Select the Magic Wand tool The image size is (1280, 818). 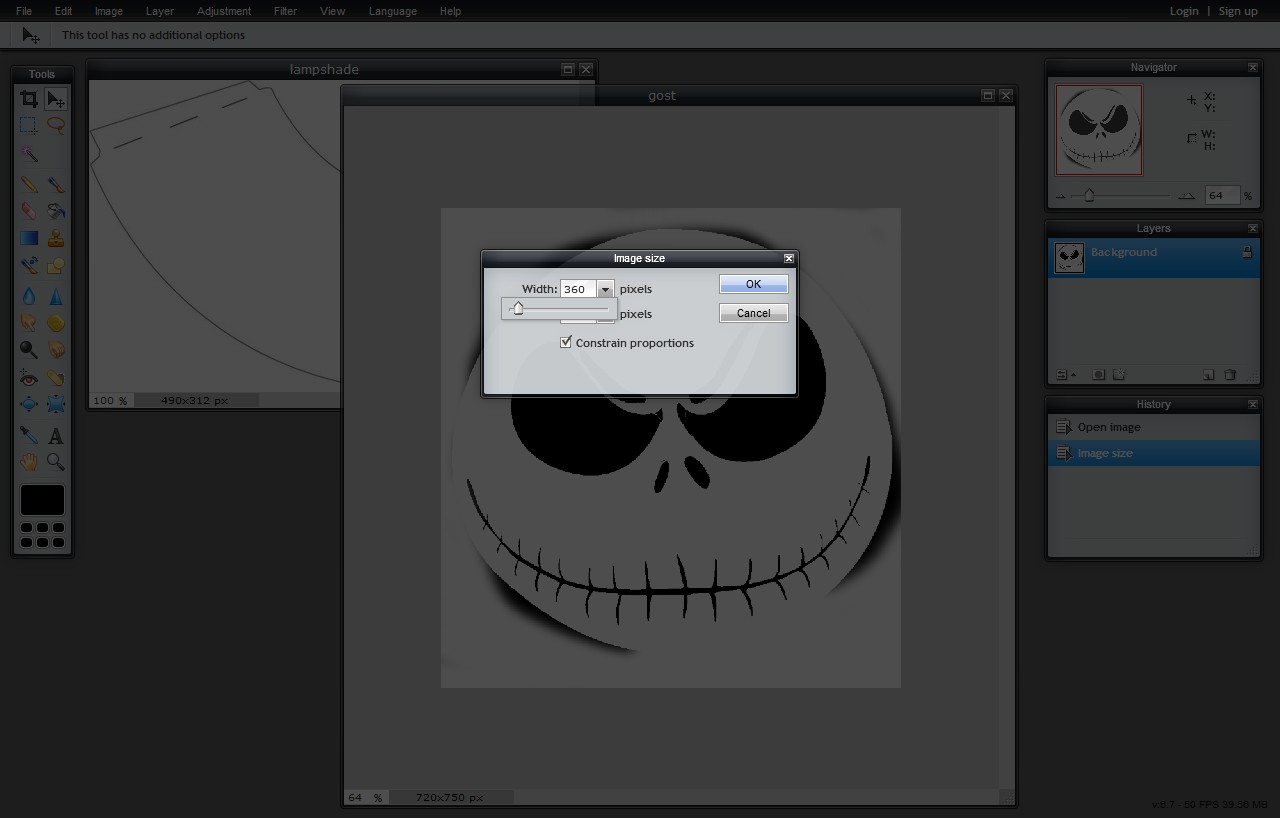pos(29,154)
